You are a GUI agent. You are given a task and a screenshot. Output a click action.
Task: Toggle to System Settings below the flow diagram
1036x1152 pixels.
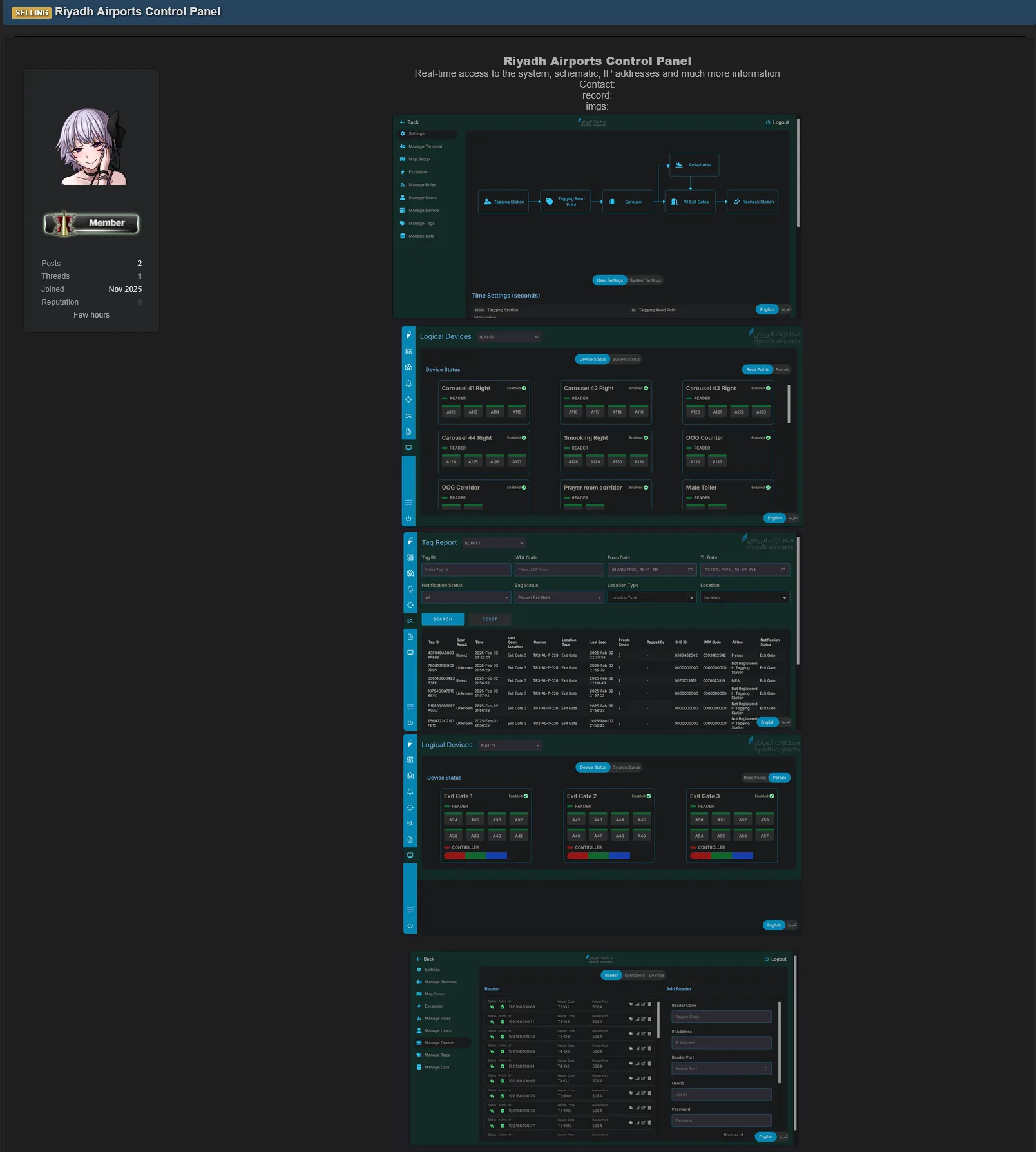[645, 280]
